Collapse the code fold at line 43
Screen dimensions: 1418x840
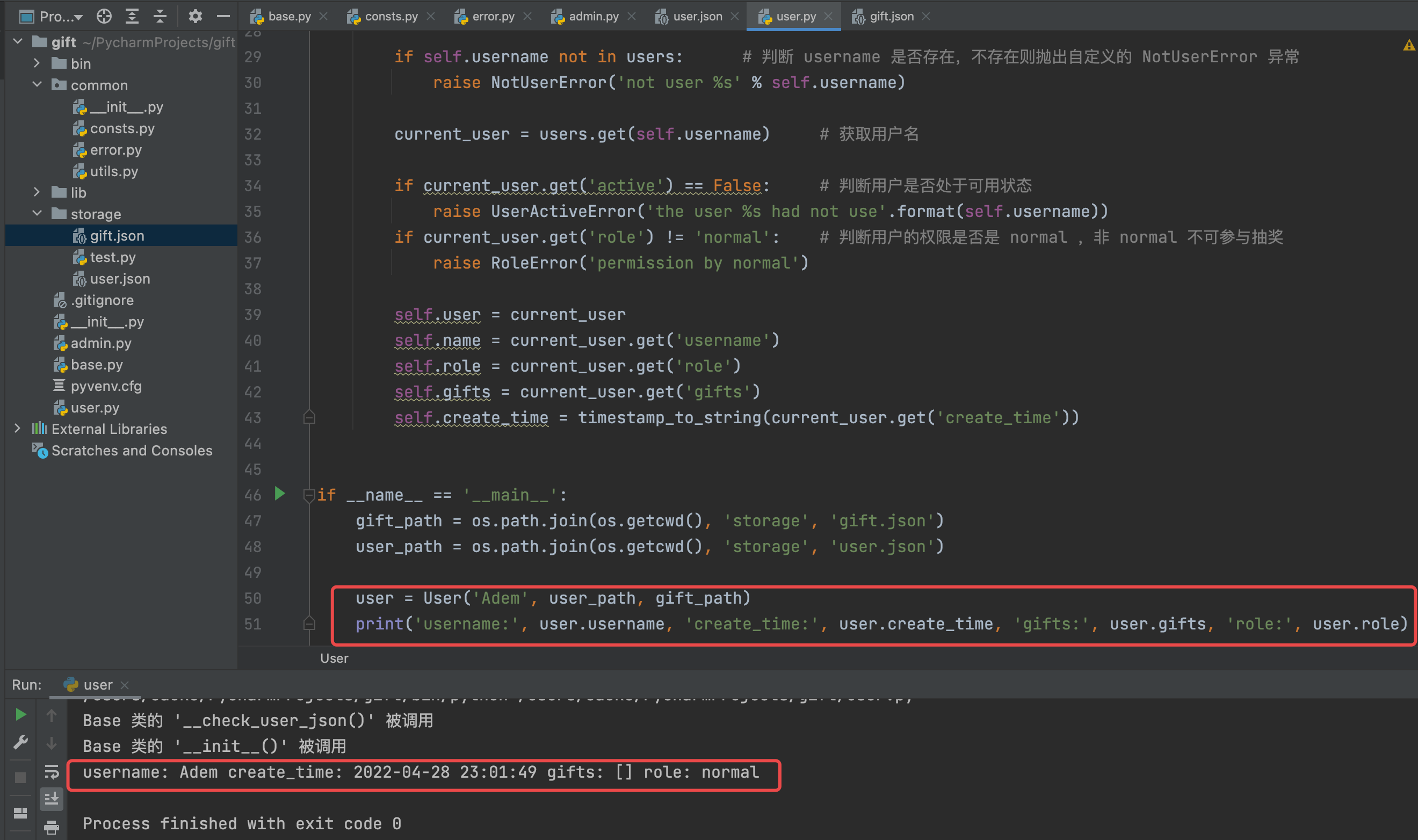tap(309, 417)
